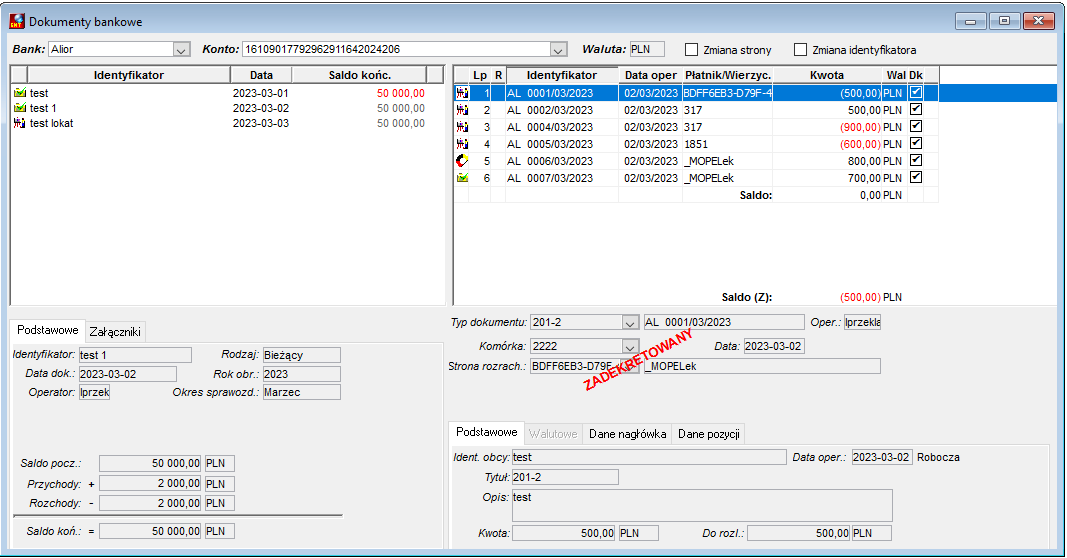Sort documents by Data oper column header
The width and height of the screenshot is (1067, 558).
651,75
